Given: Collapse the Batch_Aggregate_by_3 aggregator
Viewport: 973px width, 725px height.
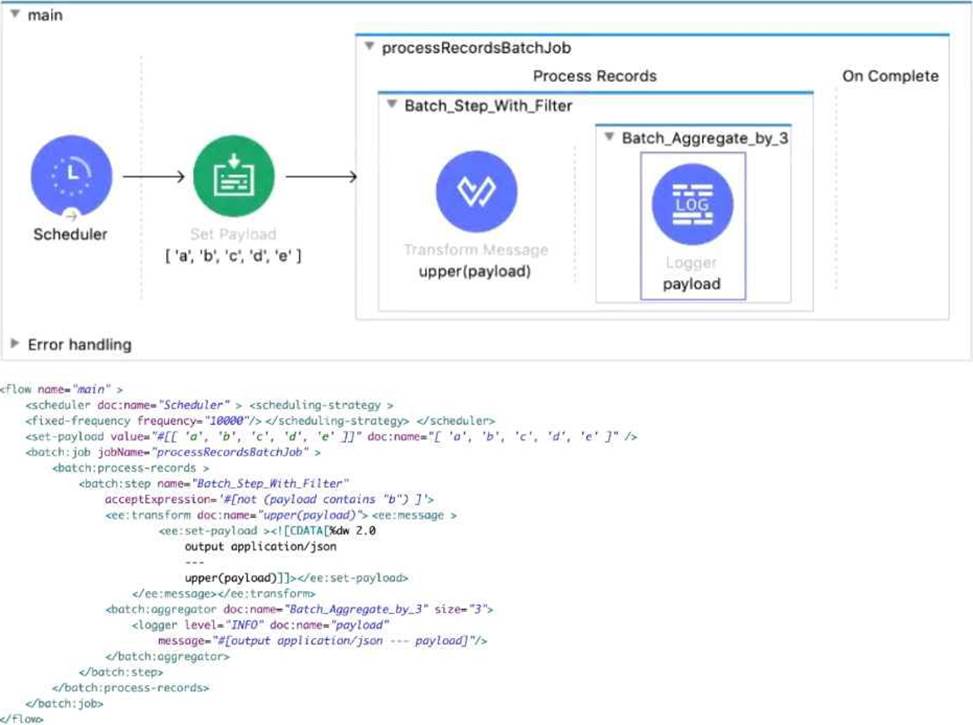Looking at the screenshot, I should tap(609, 137).
